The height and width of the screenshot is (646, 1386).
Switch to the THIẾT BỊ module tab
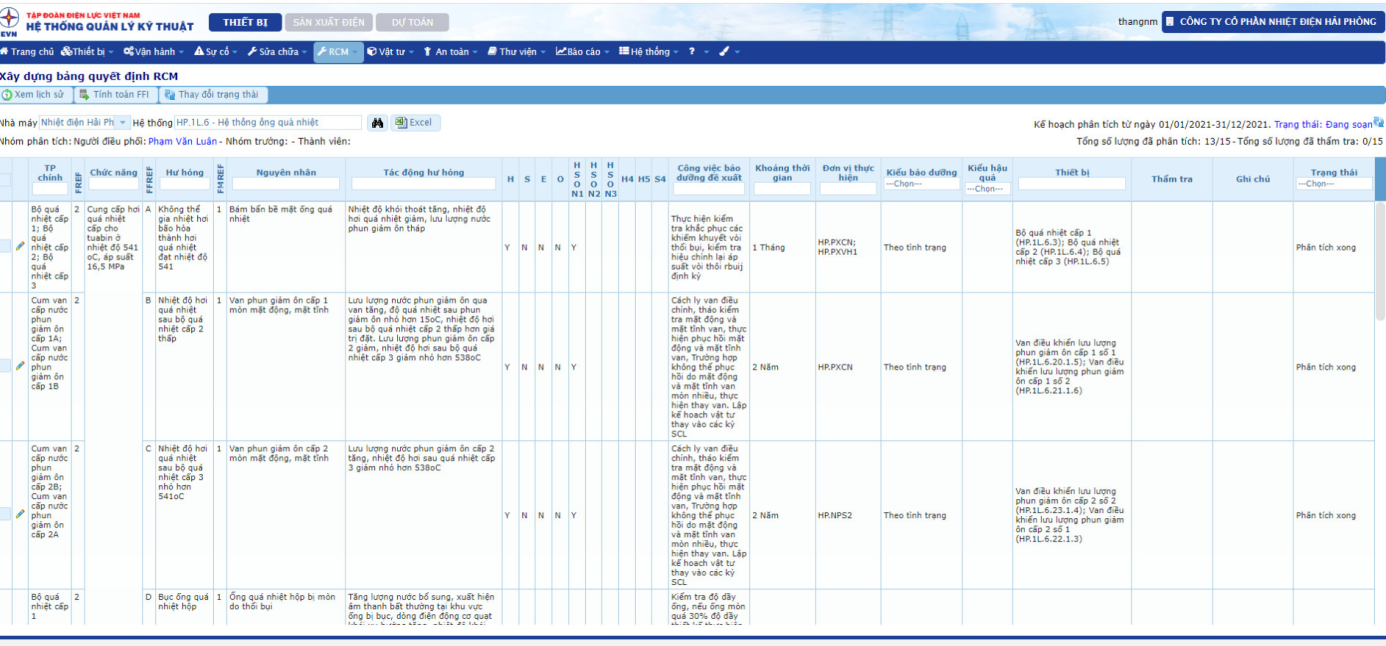(x=245, y=22)
